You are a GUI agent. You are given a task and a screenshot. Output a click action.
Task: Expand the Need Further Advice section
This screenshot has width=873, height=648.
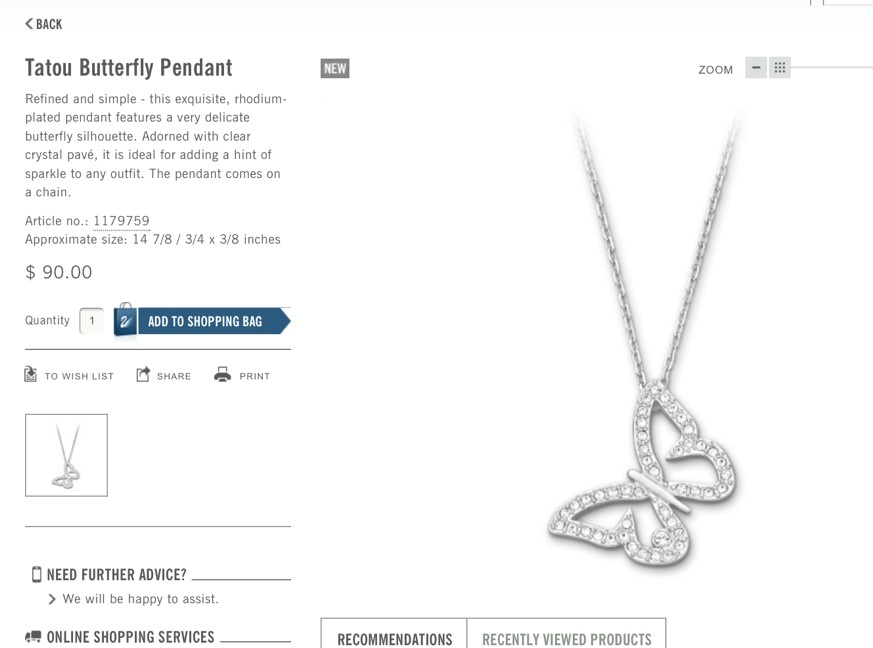click(116, 575)
